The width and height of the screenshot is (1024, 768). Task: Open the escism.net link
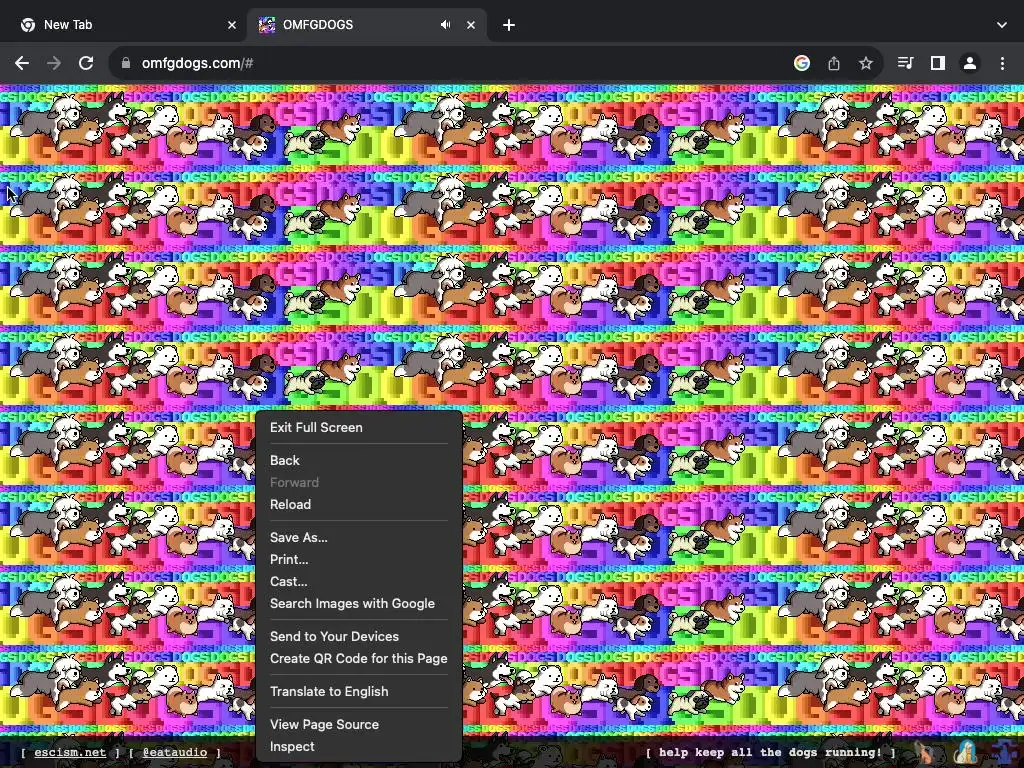coord(70,752)
